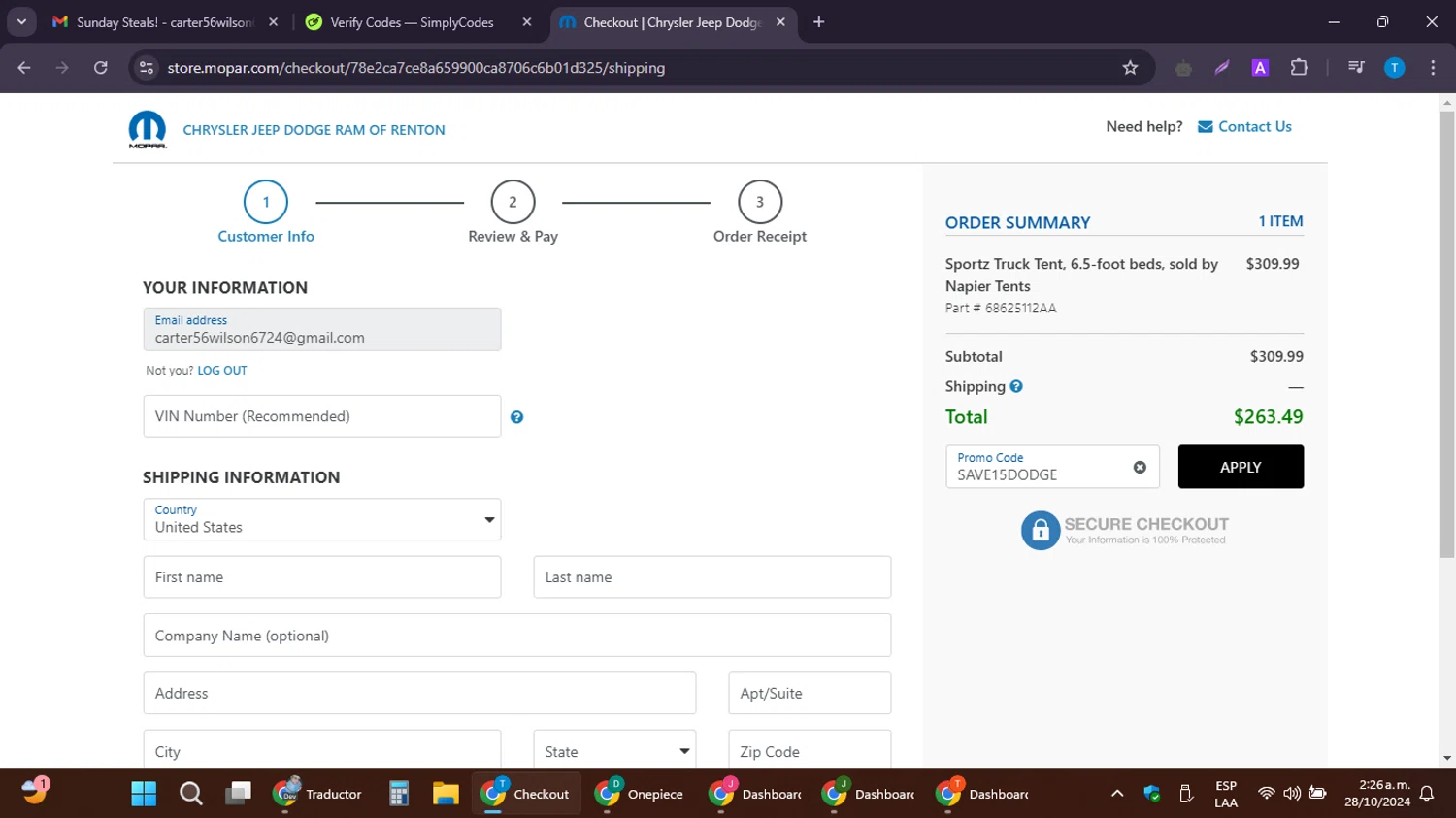Open the State dropdown
The width and height of the screenshot is (1456, 818).
[614, 751]
